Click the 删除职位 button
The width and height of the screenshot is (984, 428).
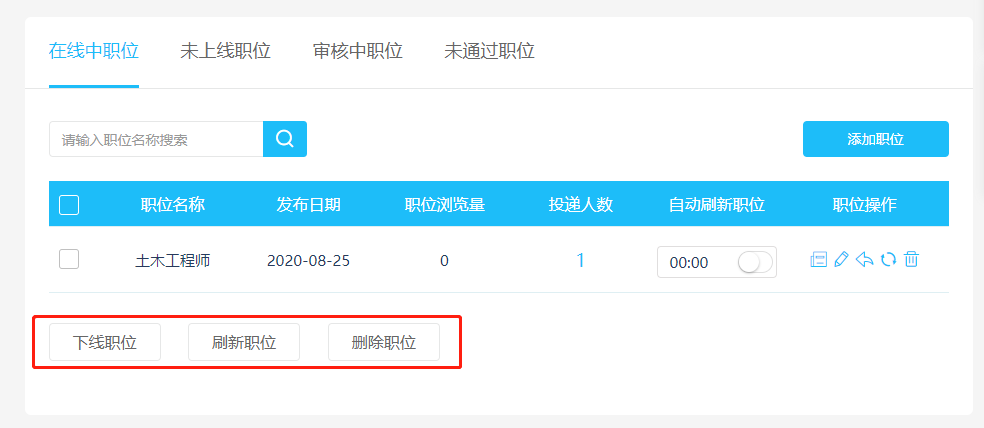384,342
